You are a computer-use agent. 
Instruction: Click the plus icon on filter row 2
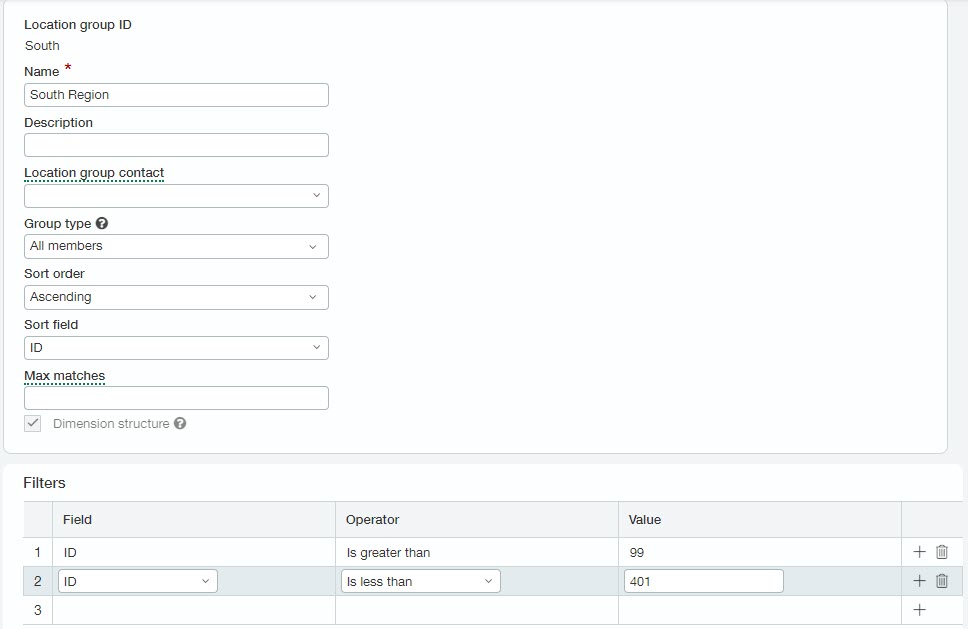click(x=917, y=580)
